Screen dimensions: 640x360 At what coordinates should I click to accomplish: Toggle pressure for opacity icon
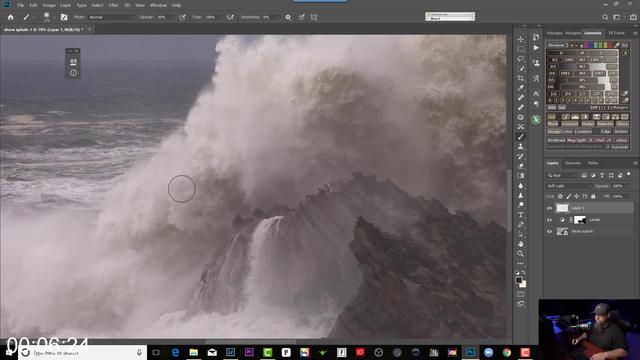pos(182,17)
